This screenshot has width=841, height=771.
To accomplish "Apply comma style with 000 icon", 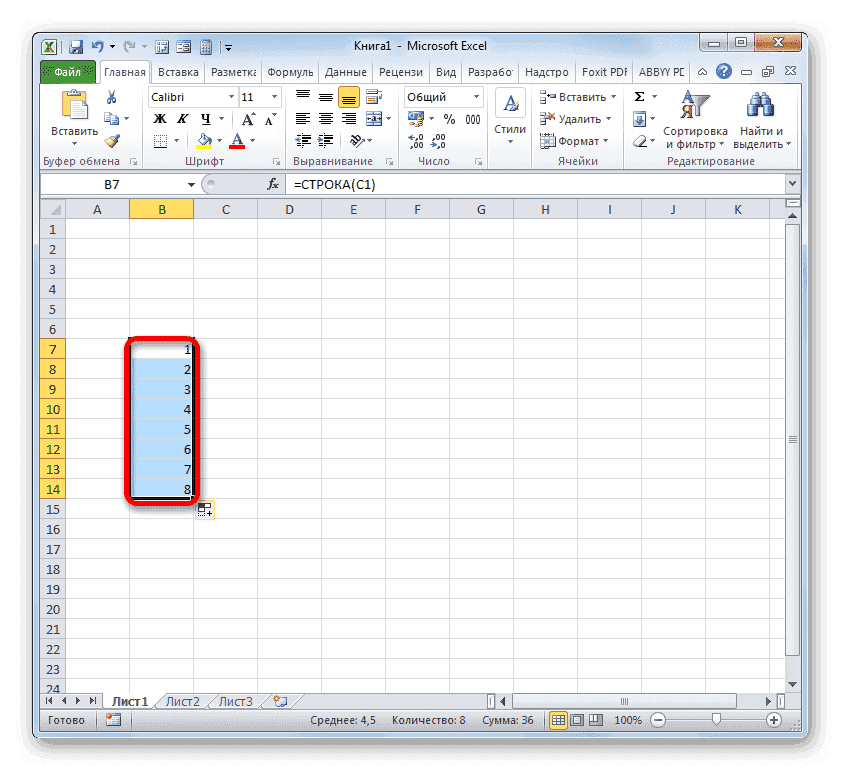I will [473, 119].
